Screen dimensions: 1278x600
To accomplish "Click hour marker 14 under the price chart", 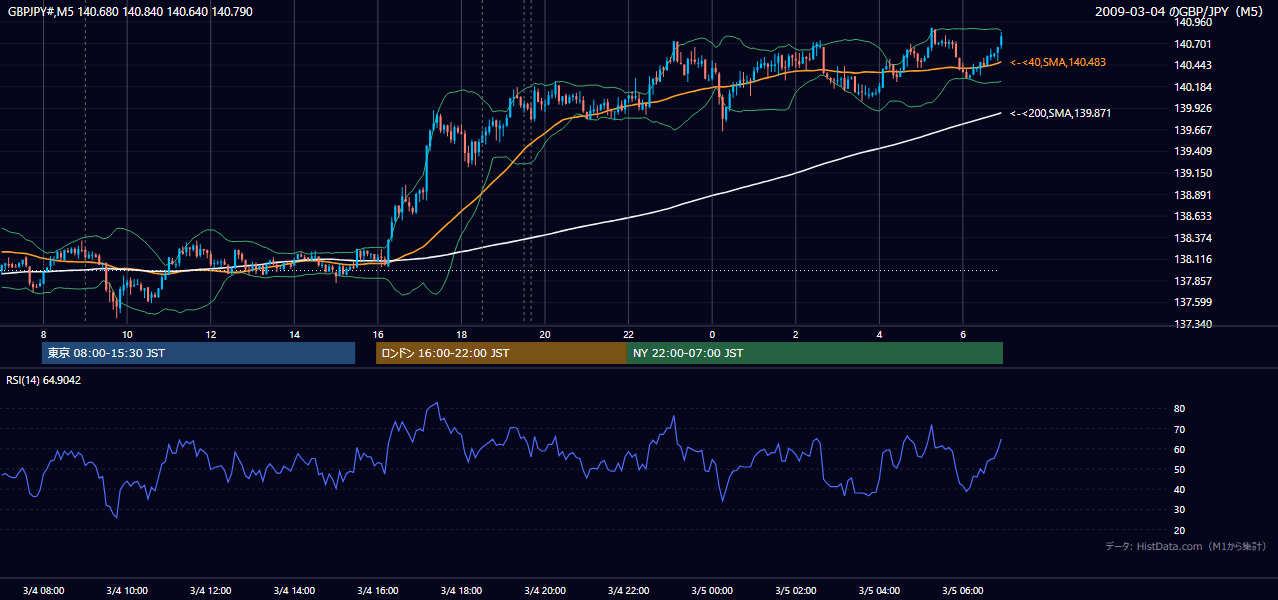I will click(x=294, y=334).
